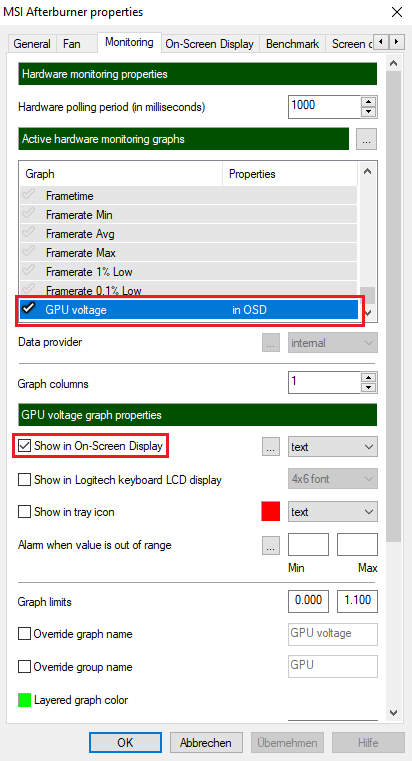412x761 pixels.
Task: Toggle checkmark for Framerate Avg graph
Action: (x=29, y=233)
